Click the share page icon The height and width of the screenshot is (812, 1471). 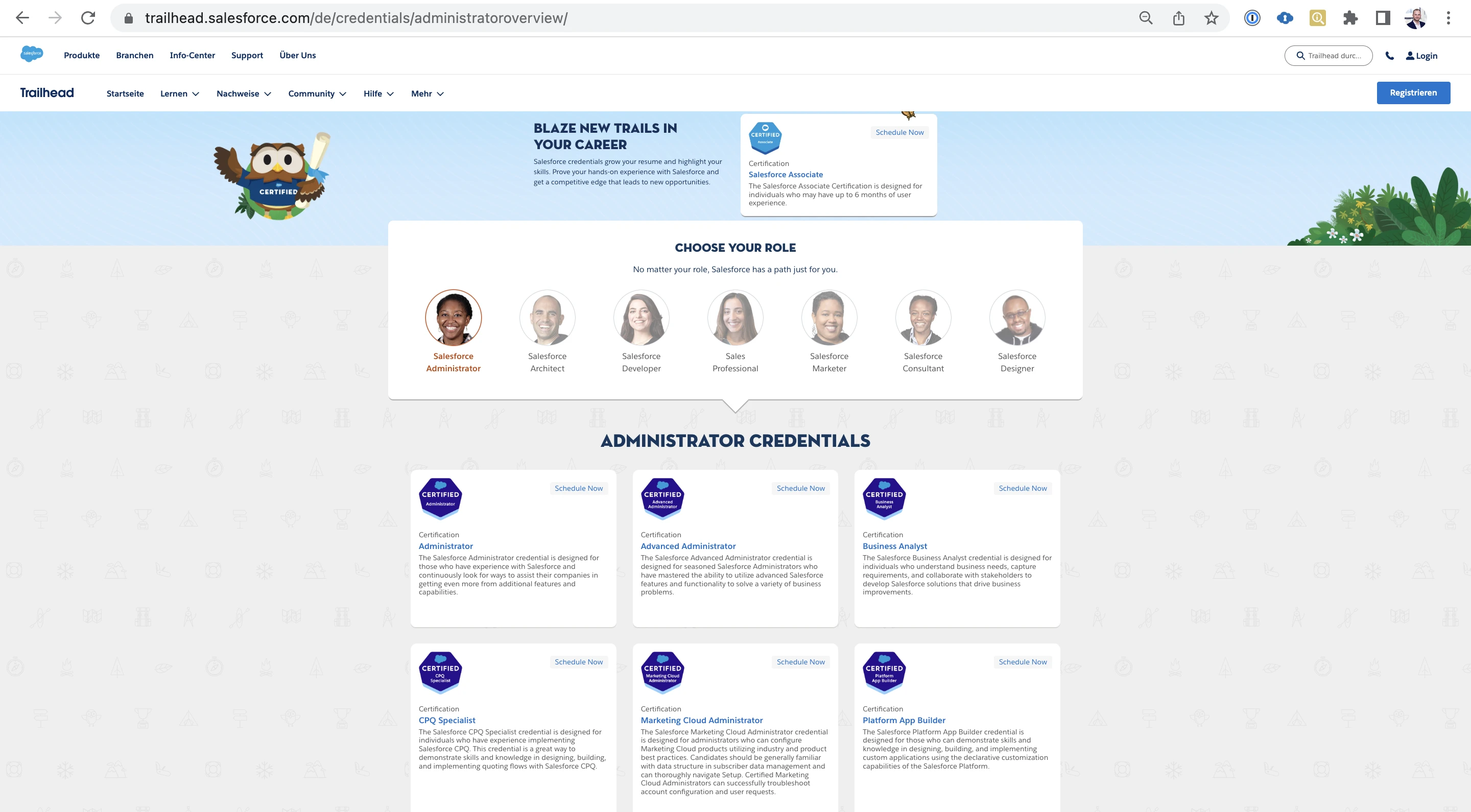[1179, 18]
